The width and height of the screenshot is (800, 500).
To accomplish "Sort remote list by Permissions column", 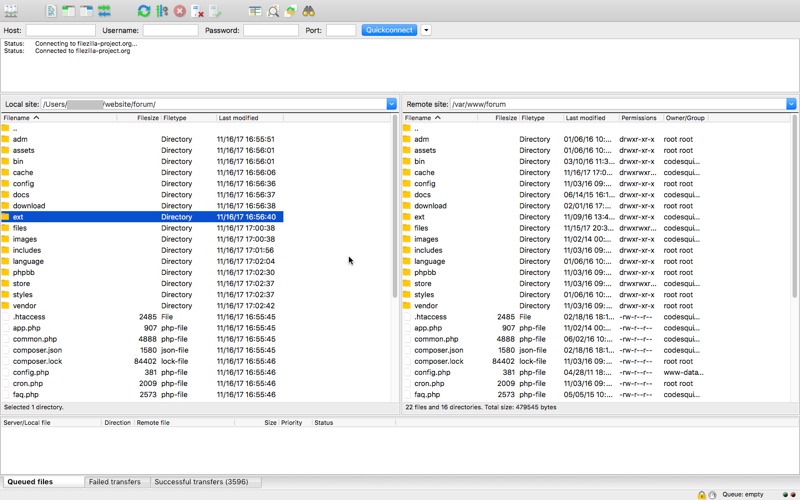I will [639, 118].
